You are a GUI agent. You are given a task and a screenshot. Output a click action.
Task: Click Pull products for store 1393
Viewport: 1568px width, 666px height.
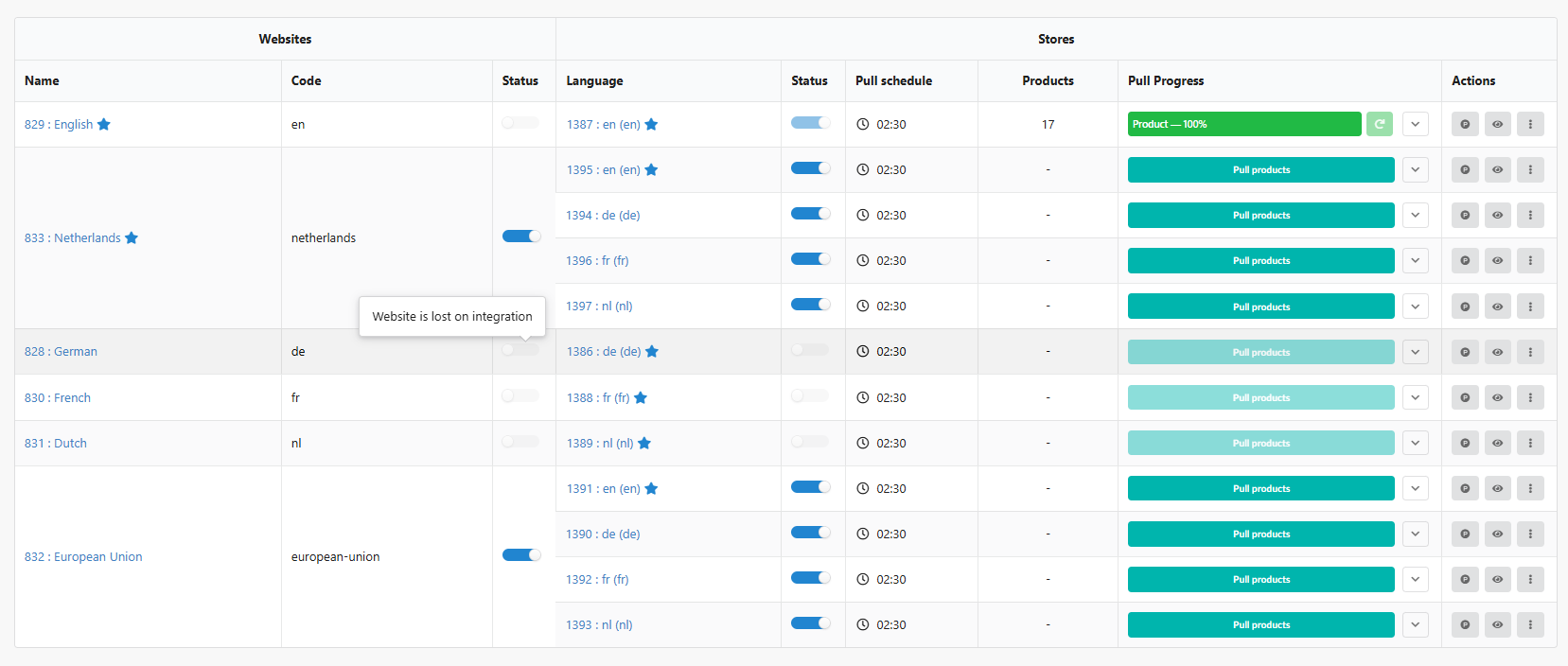tap(1261, 624)
